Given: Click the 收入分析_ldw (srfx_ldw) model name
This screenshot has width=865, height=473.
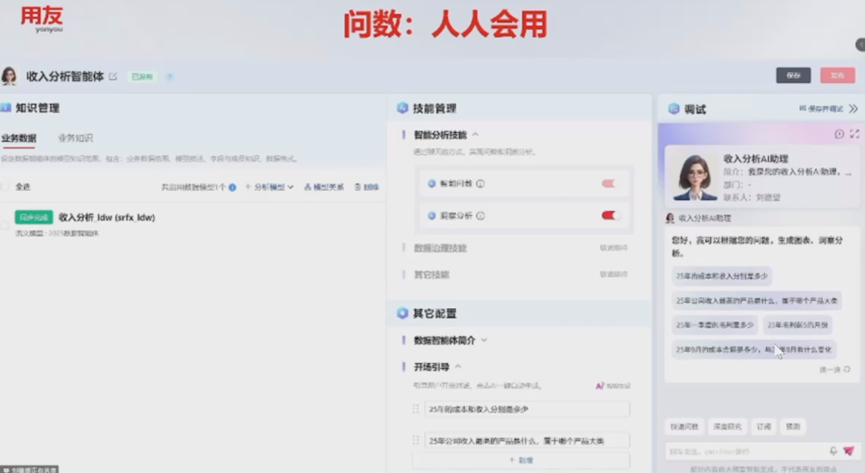Looking at the screenshot, I should (x=106, y=217).
